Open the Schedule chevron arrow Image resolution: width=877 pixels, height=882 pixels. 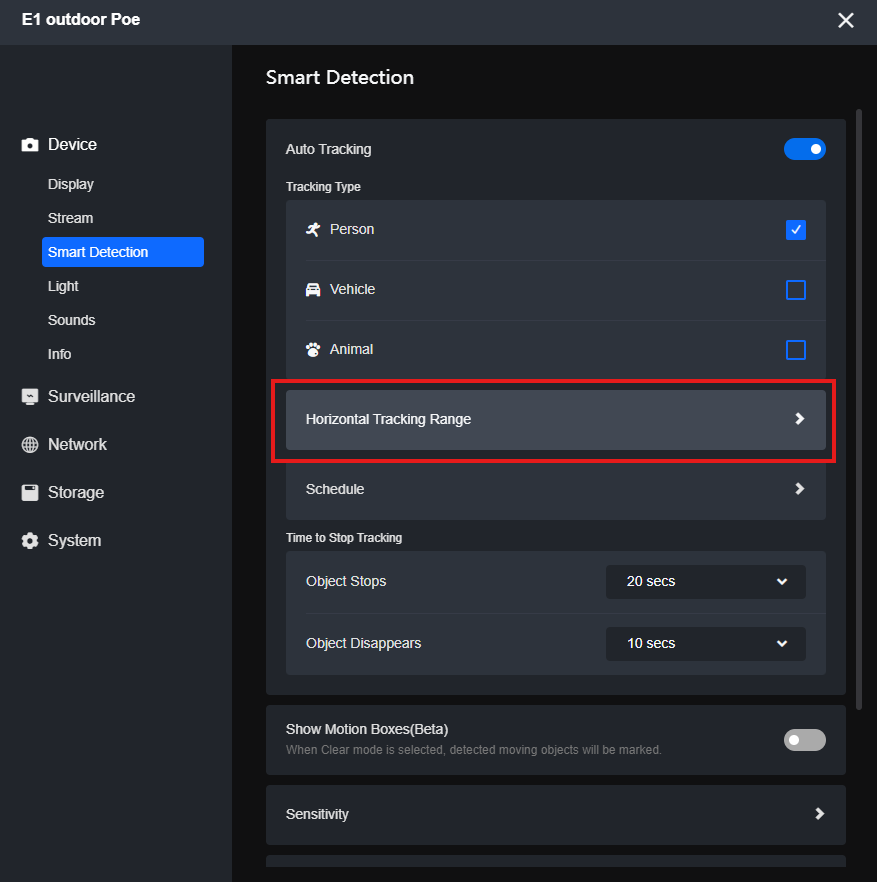coord(799,489)
